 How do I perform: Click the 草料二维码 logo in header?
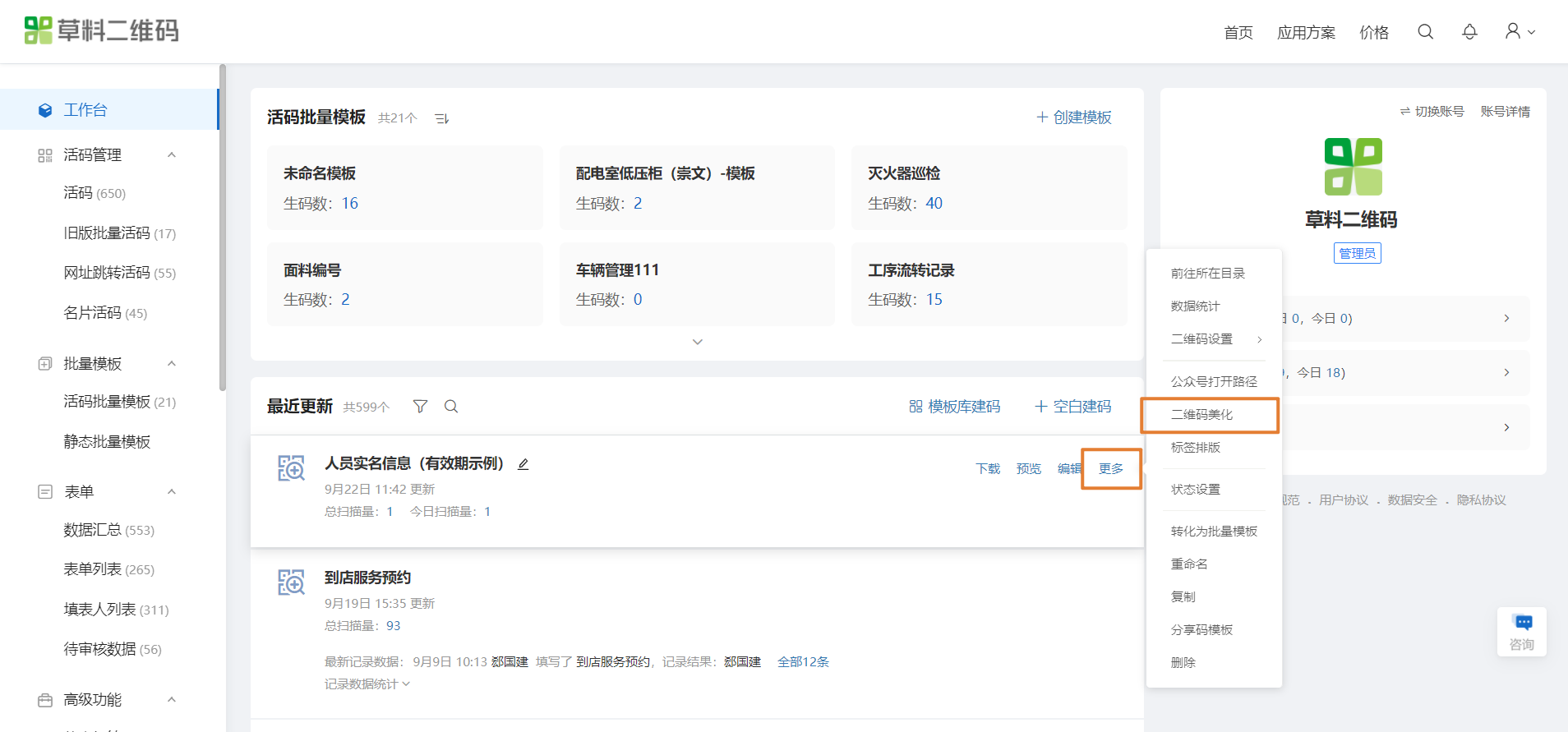(x=102, y=30)
